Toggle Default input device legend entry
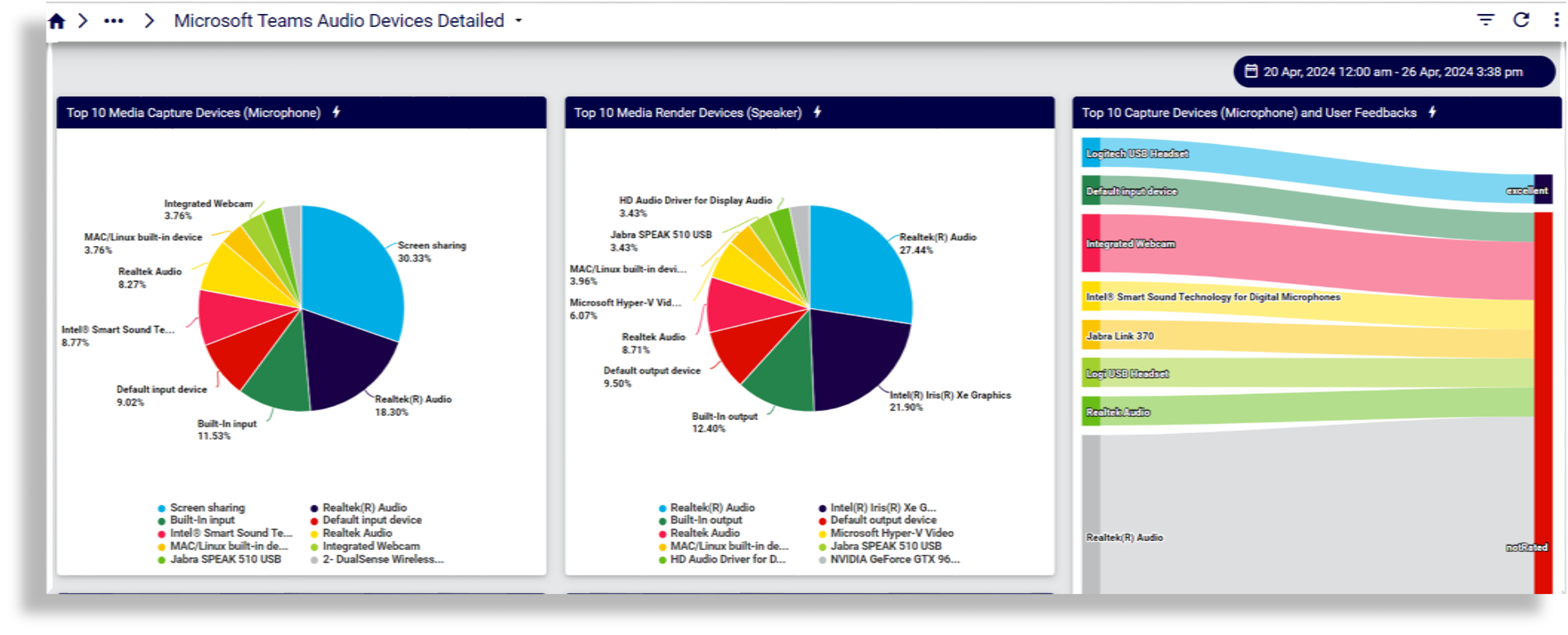This screenshot has width=1568, height=635. [366, 520]
